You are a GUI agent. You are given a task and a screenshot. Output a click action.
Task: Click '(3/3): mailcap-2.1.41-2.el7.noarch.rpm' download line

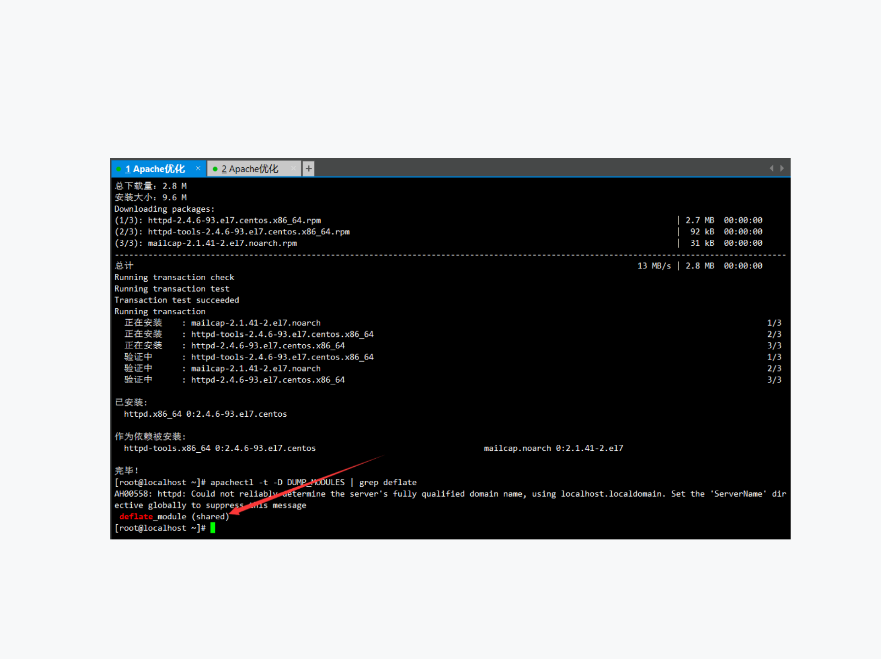(x=206, y=243)
